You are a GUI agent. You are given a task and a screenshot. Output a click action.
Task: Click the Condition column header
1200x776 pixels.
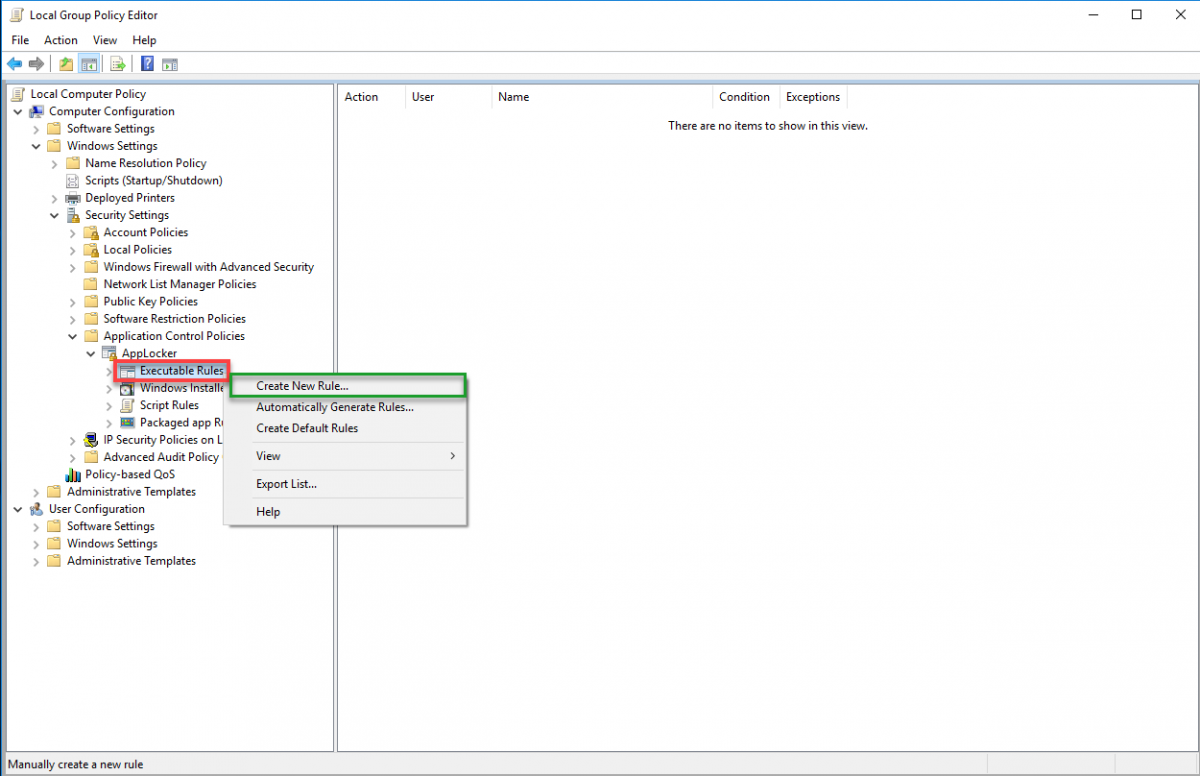pyautogui.click(x=744, y=97)
